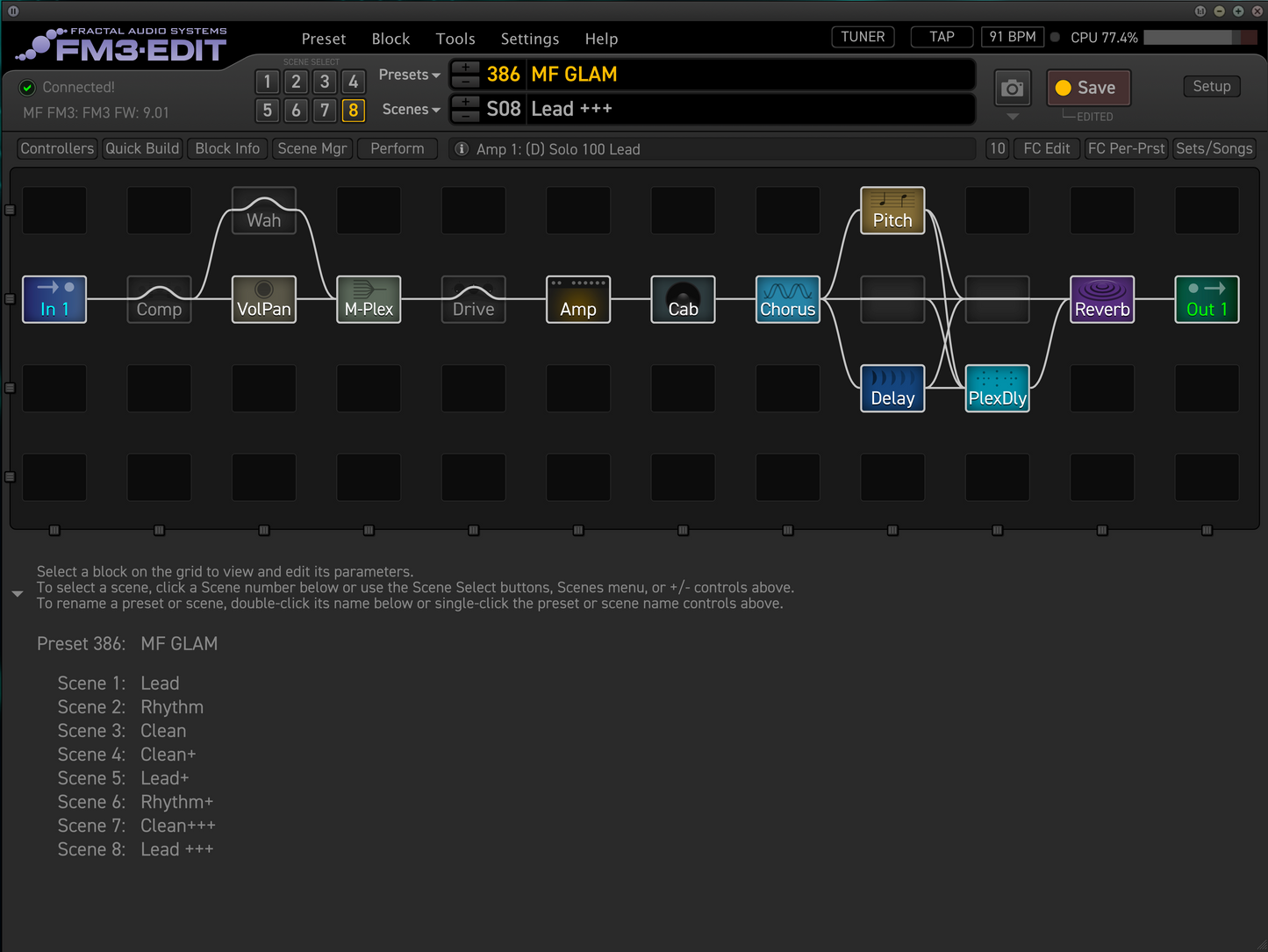Viewport: 1268px width, 952px height.
Task: Click the MF GLAM preset name field
Action: point(751,75)
